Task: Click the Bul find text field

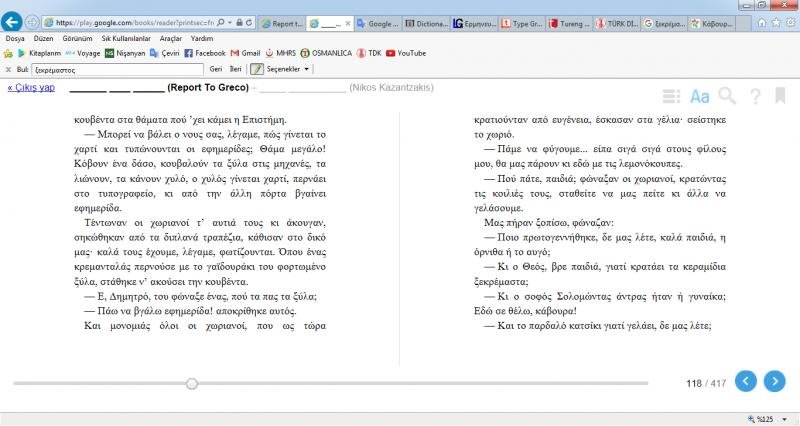Action: pyautogui.click(x=118, y=69)
